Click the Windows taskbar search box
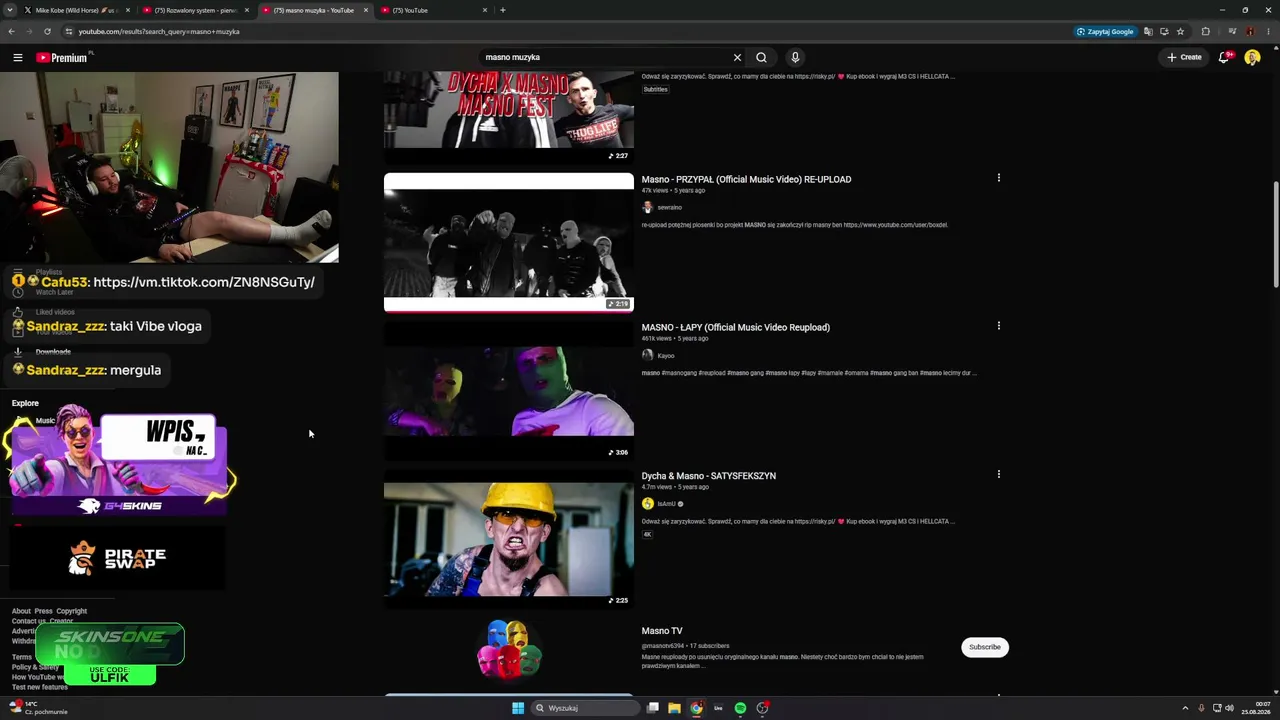 [585, 708]
